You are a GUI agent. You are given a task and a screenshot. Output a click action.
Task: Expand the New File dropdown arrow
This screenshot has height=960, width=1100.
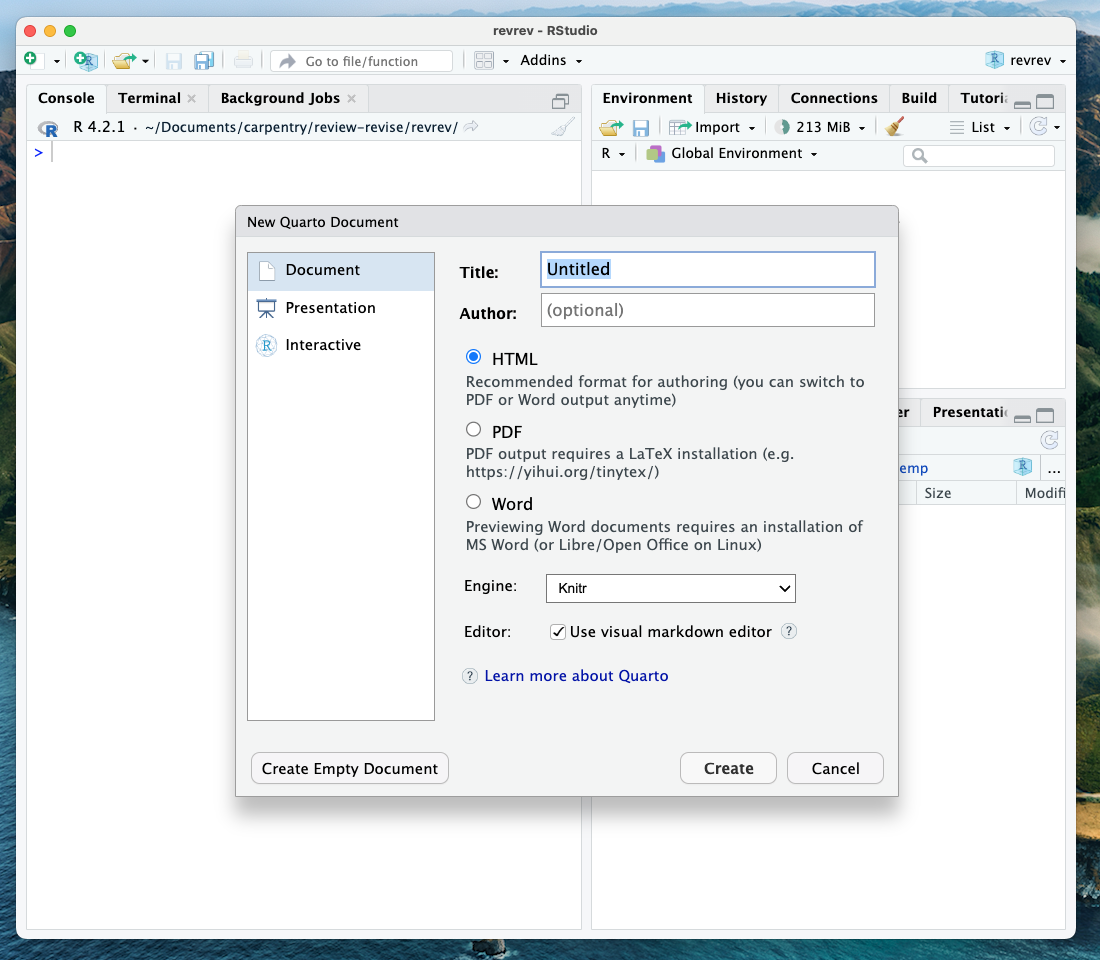[x=57, y=62]
